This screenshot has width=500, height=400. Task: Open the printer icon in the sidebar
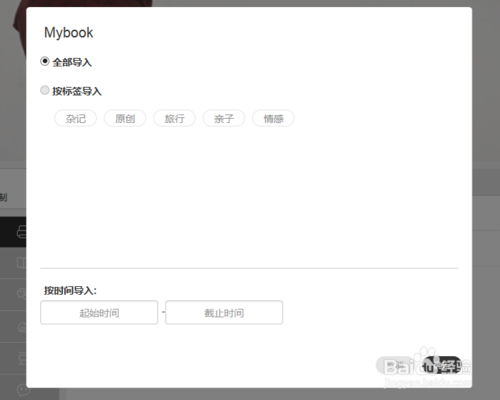[x=21, y=232]
